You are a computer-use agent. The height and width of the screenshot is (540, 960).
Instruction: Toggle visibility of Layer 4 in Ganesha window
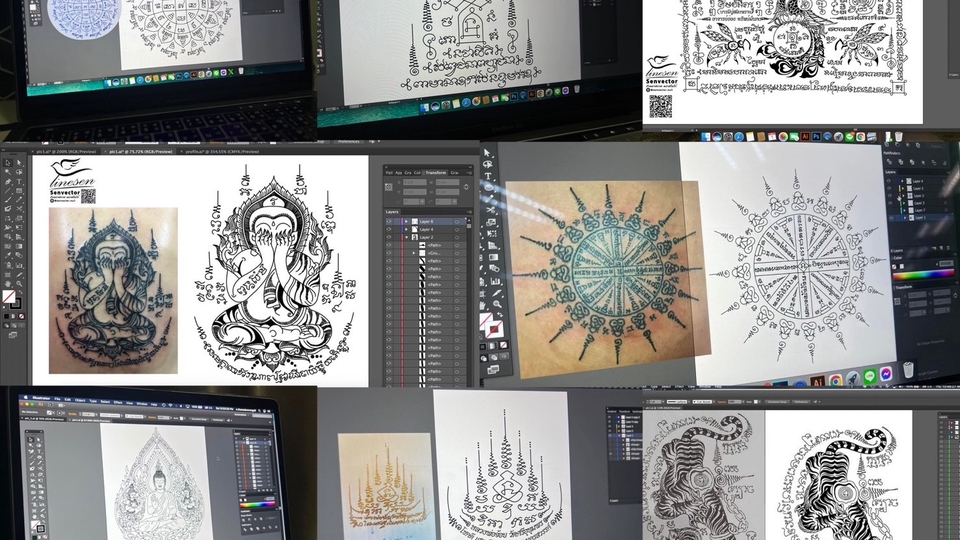click(x=389, y=230)
